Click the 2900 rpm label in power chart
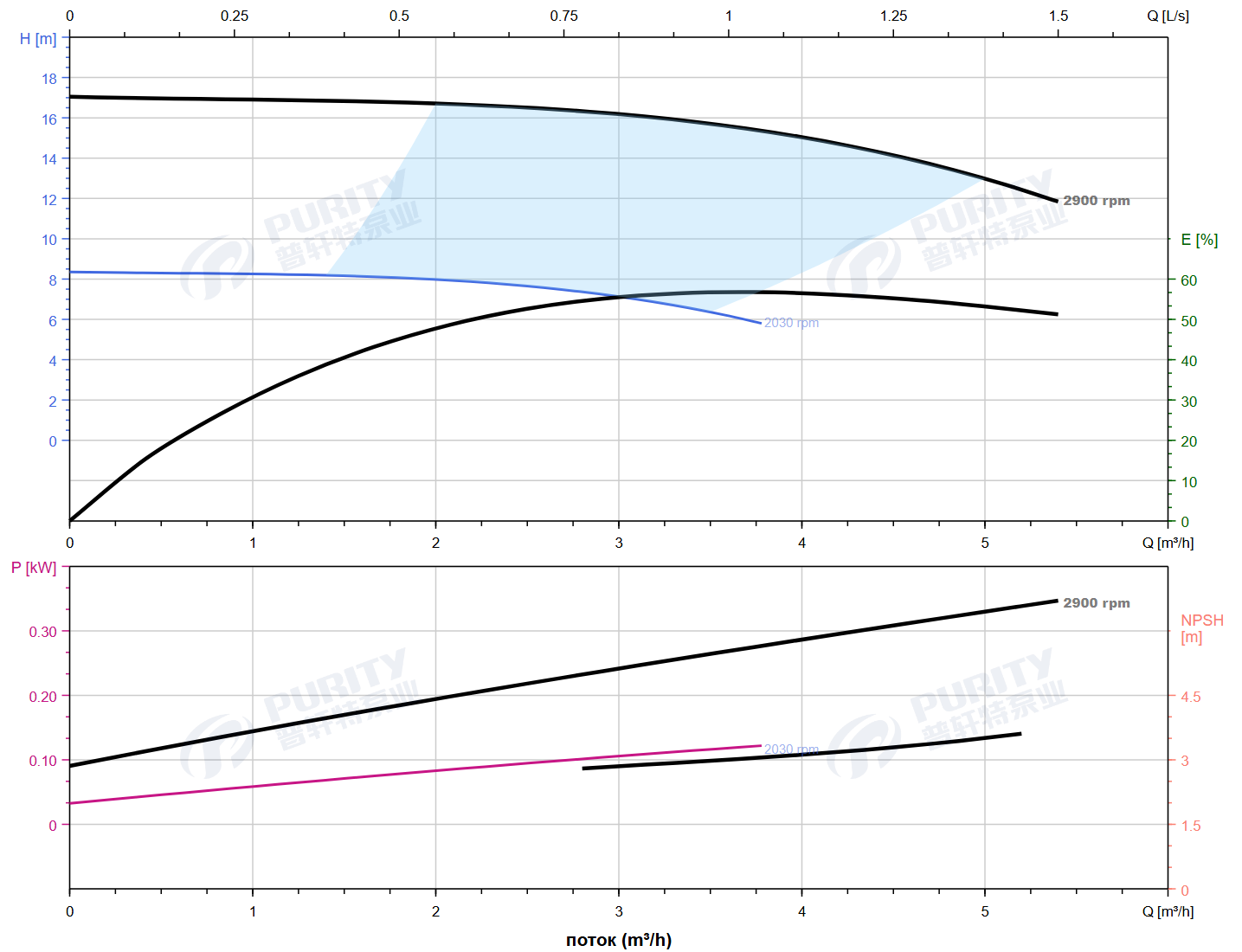The width and height of the screenshot is (1242, 952). [1096, 603]
